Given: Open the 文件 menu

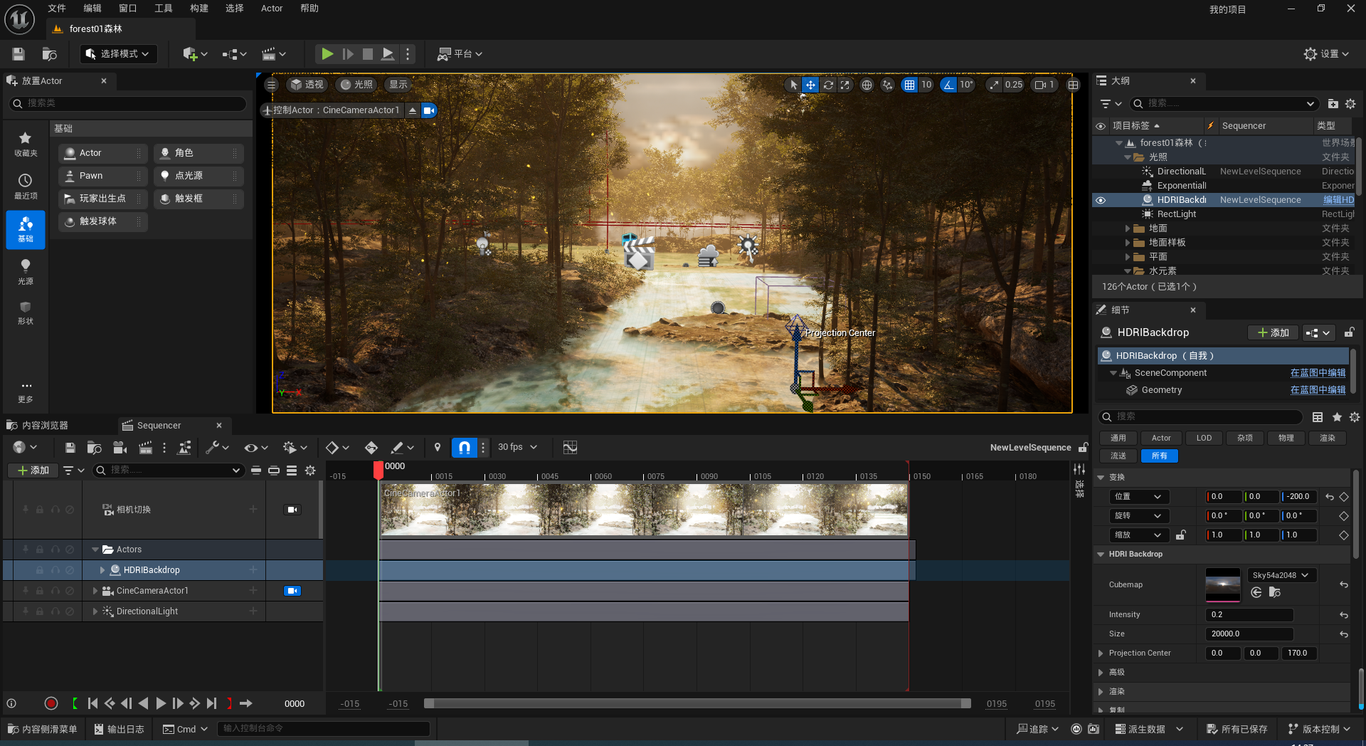Looking at the screenshot, I should (57, 8).
